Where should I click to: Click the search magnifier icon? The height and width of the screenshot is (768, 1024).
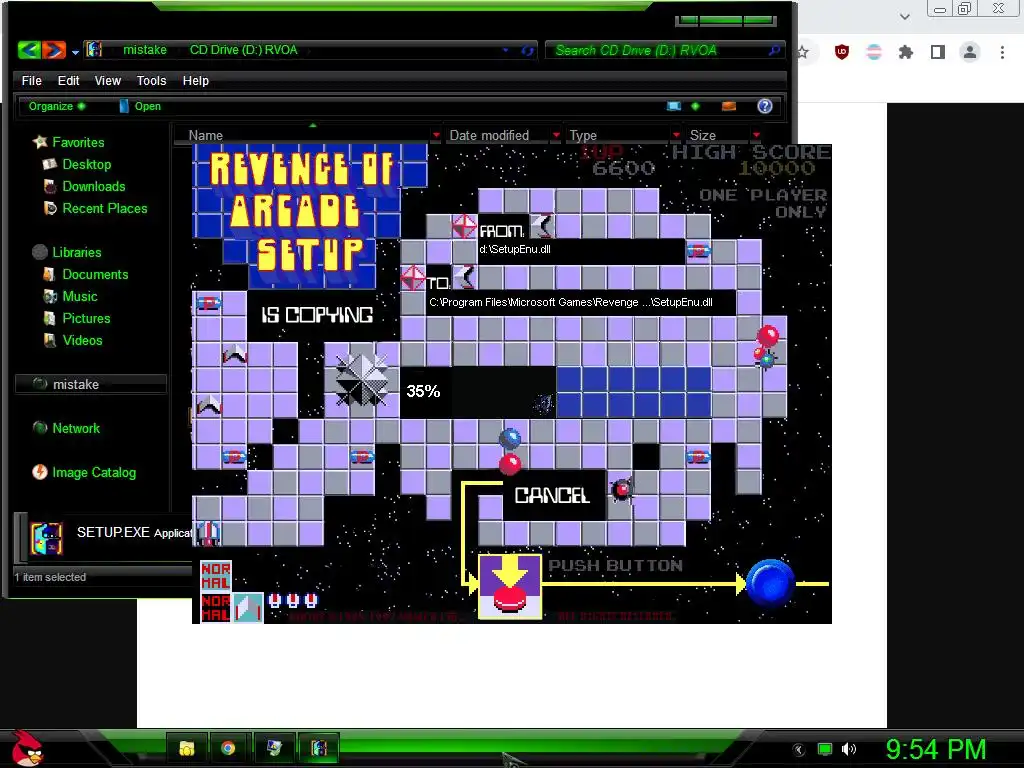tap(775, 50)
